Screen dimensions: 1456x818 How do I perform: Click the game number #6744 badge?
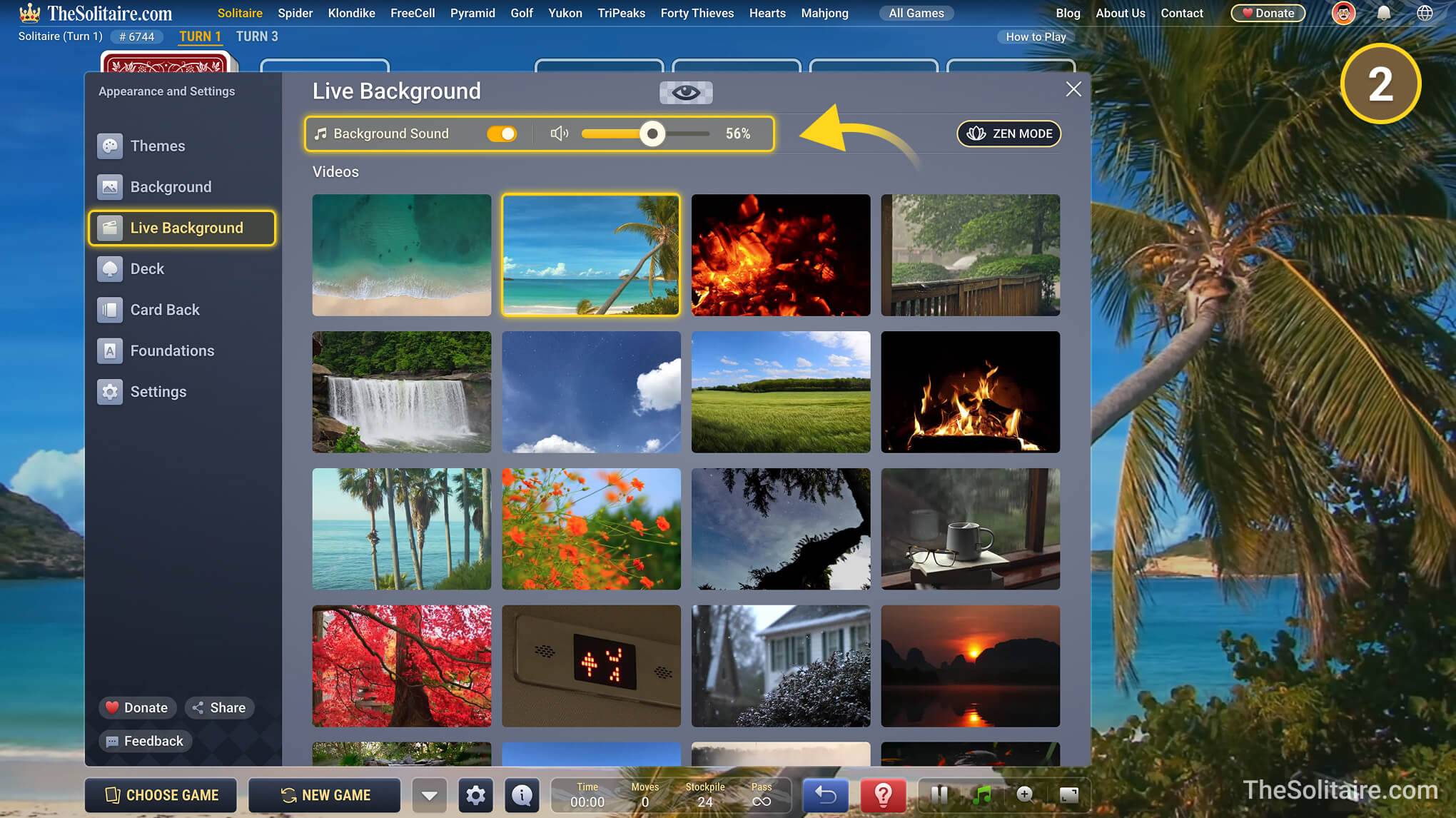[136, 37]
